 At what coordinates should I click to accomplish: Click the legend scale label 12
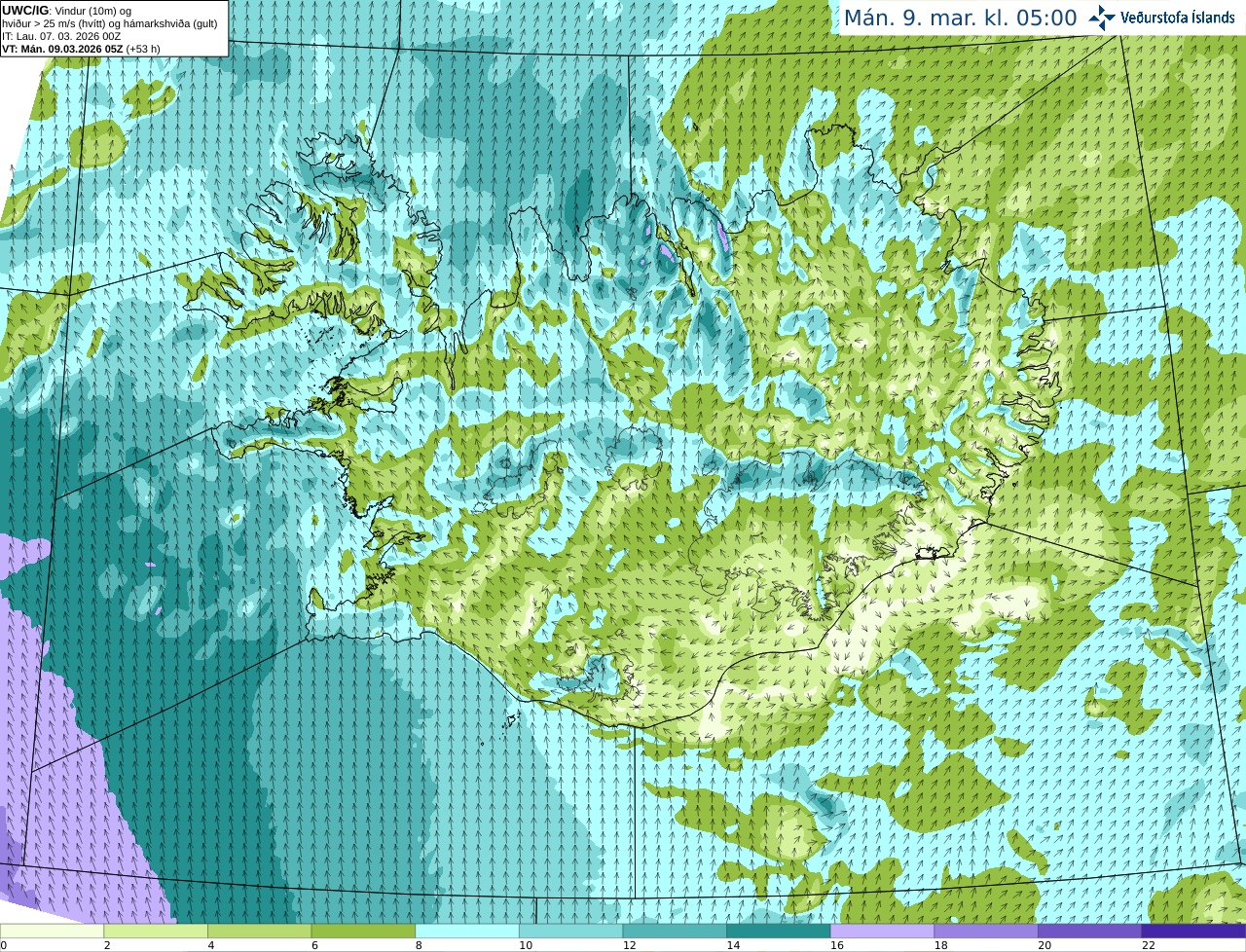(629, 945)
